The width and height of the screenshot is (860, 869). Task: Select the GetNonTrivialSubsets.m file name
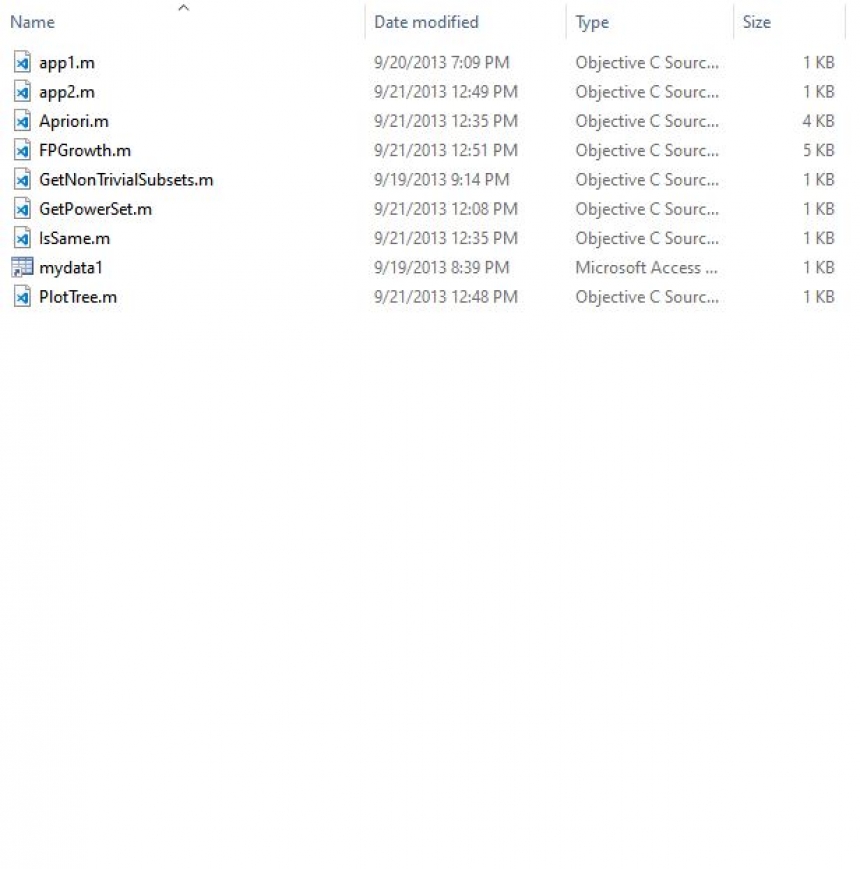(x=126, y=180)
